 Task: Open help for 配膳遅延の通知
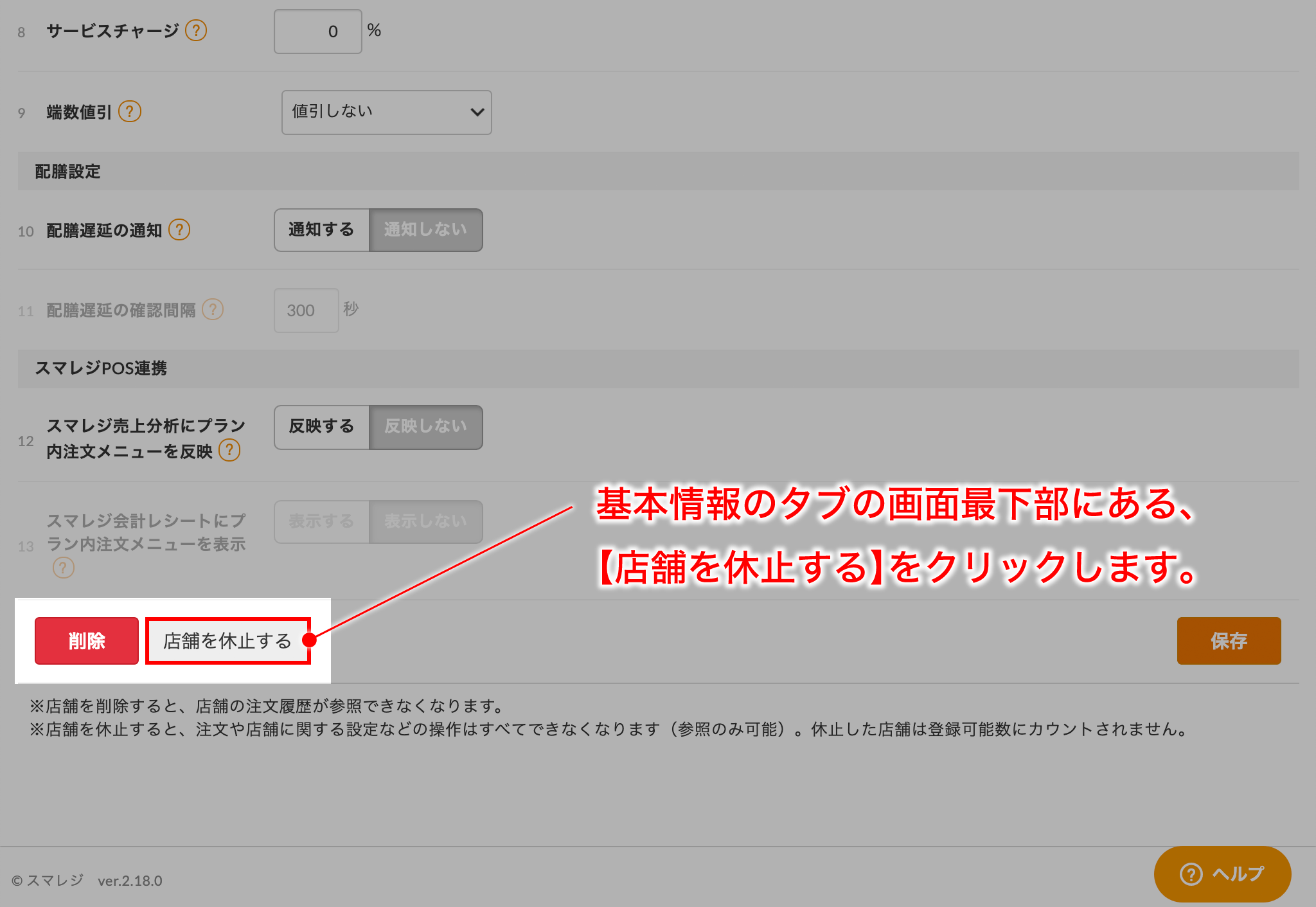pos(181,230)
